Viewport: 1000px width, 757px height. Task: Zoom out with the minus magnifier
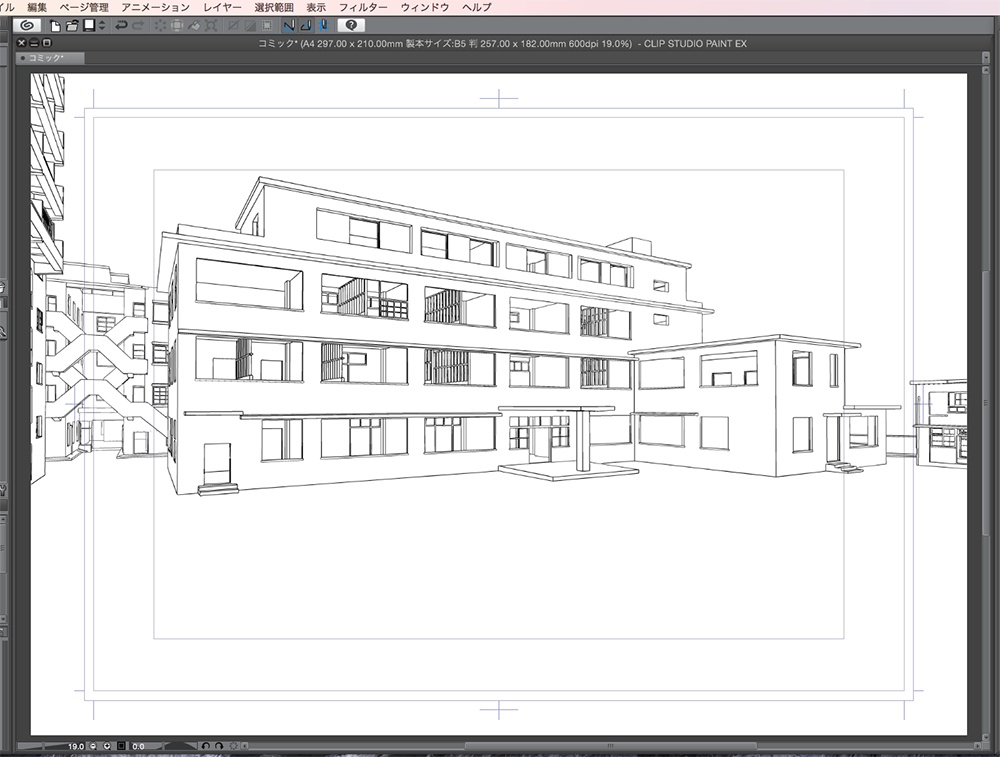[93, 746]
